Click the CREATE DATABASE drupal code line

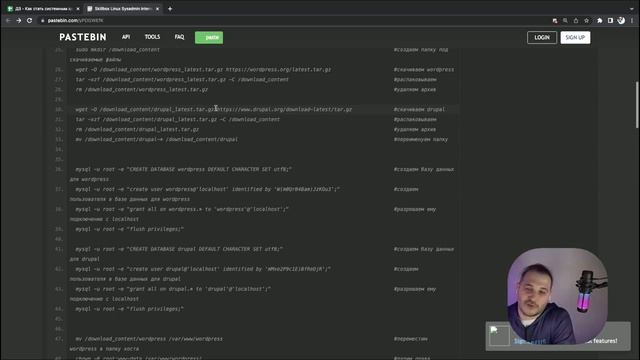179,249
